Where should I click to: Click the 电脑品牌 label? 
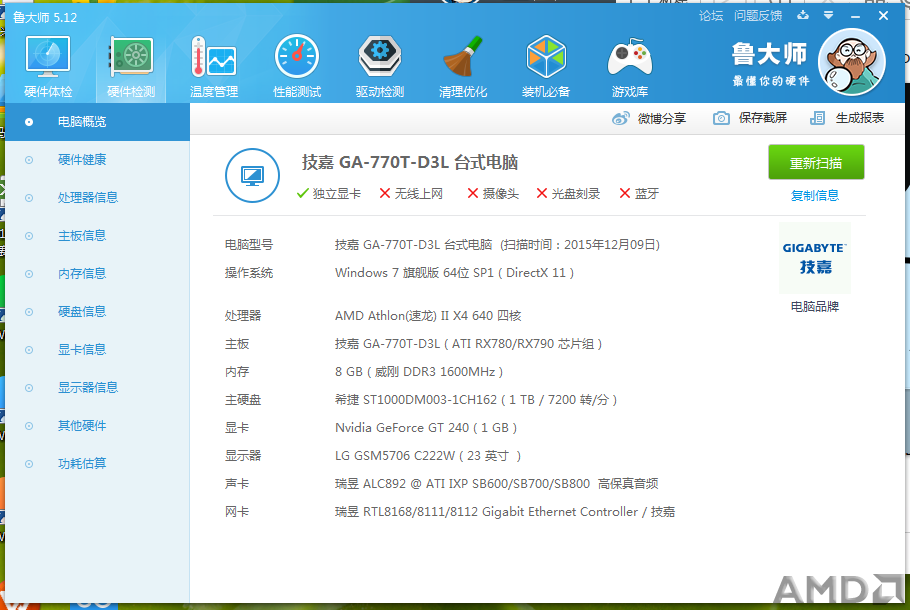(815, 306)
